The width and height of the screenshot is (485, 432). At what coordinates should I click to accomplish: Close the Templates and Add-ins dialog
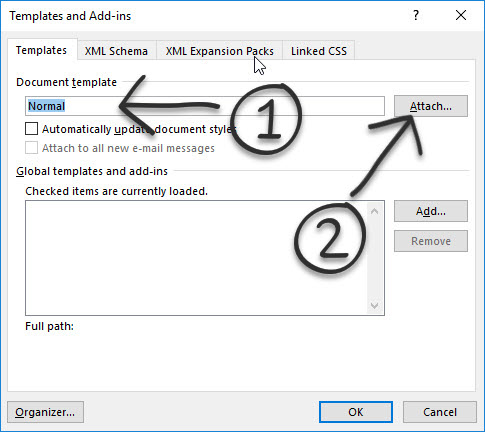coord(461,15)
